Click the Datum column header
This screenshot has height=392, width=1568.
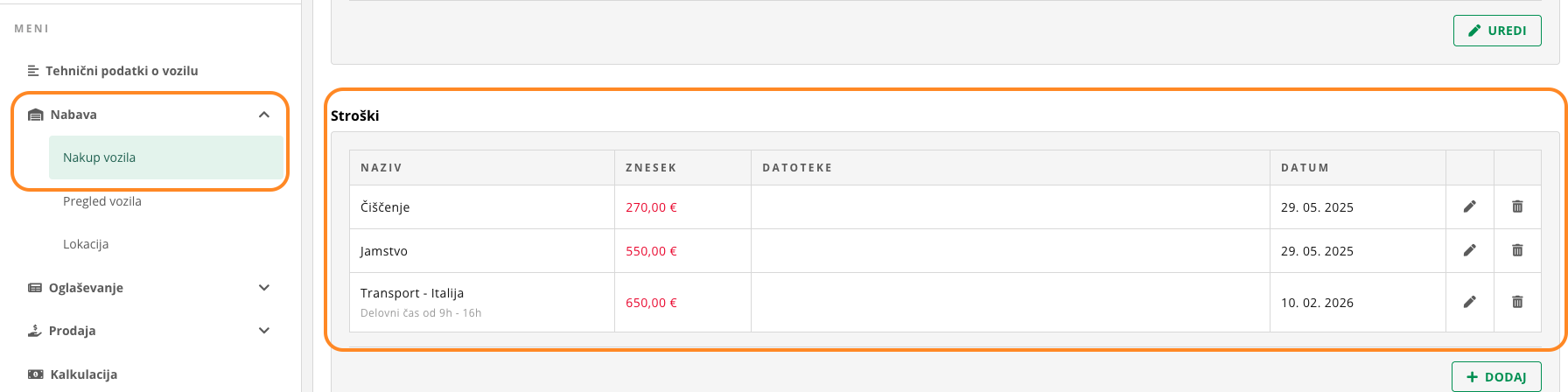1305,168
